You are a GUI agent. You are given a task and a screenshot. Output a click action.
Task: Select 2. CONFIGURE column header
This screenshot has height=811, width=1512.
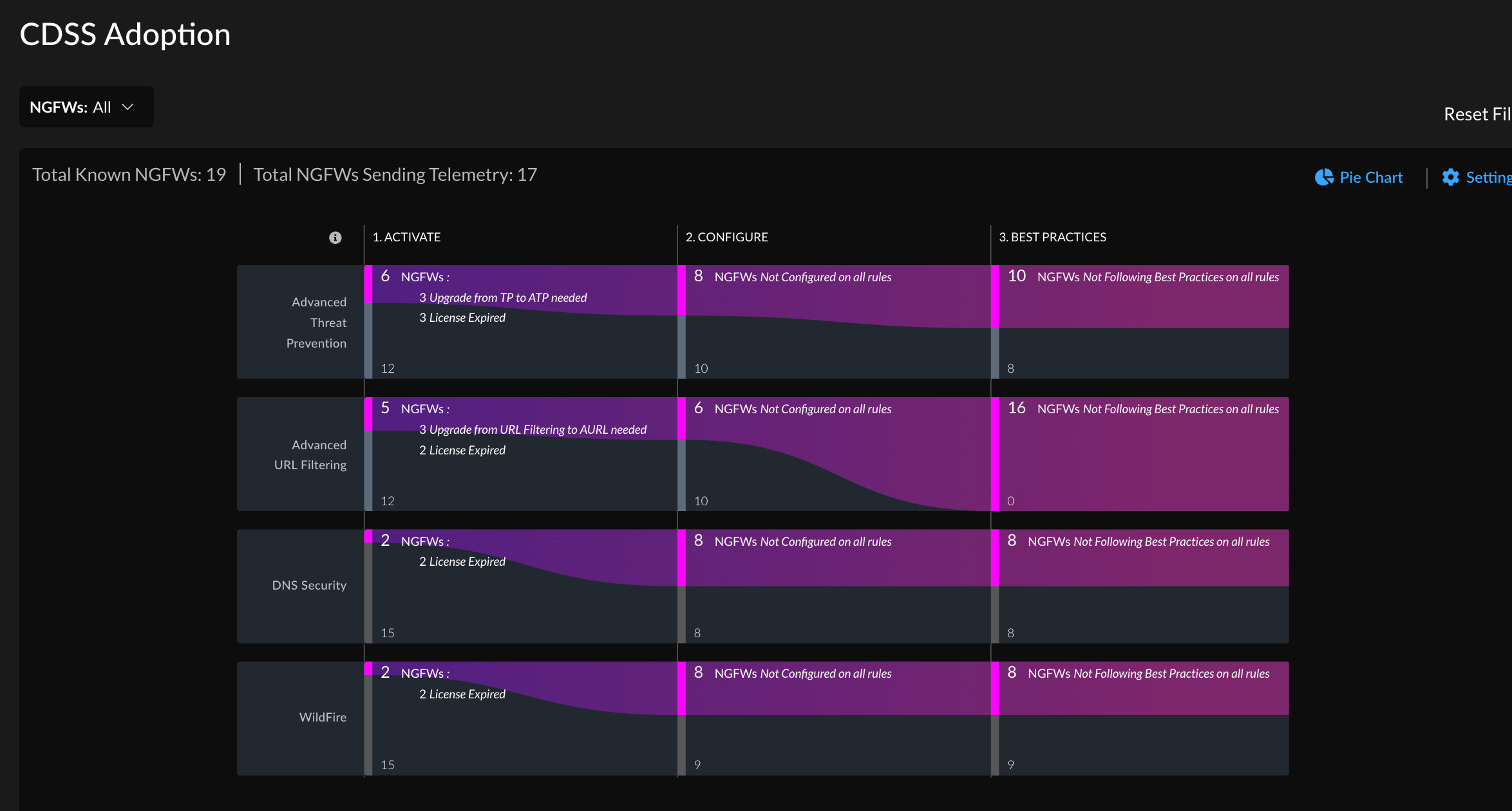pyautogui.click(x=726, y=238)
